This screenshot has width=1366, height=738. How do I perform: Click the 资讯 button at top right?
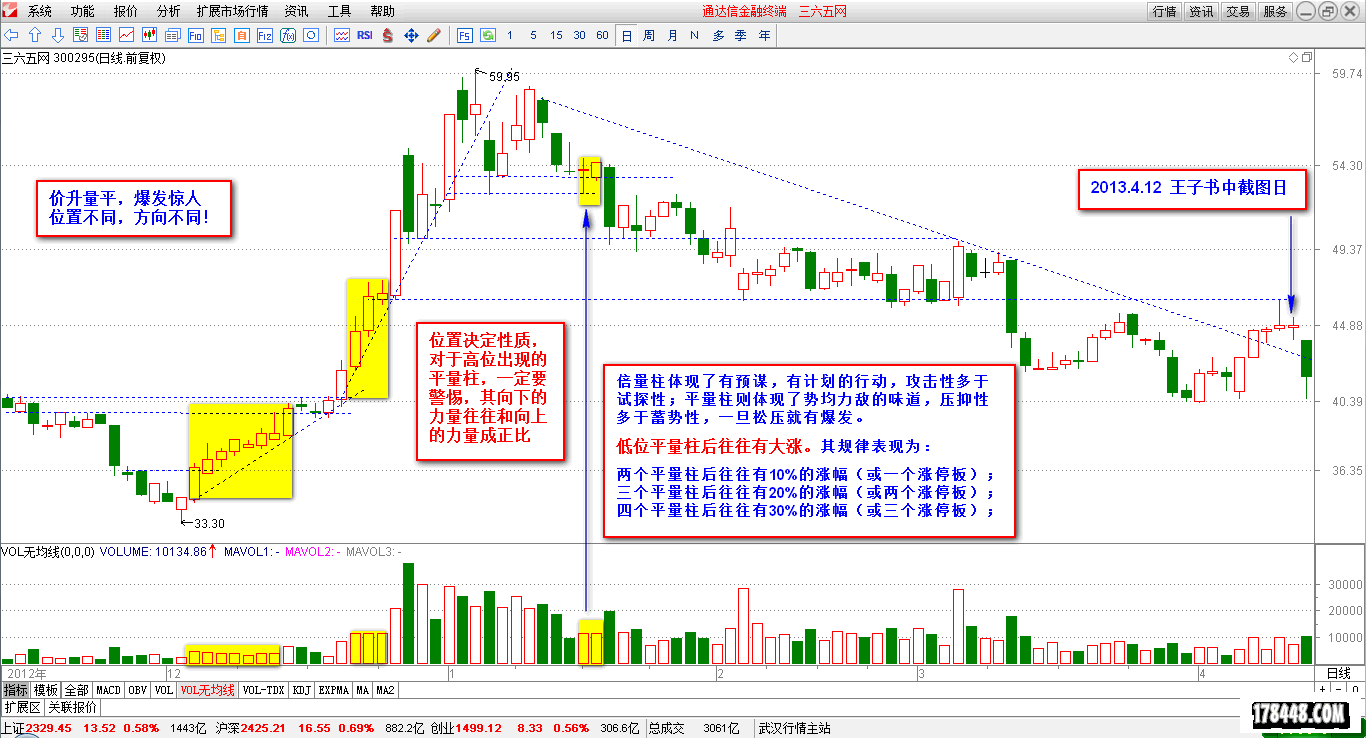[x=1201, y=11]
